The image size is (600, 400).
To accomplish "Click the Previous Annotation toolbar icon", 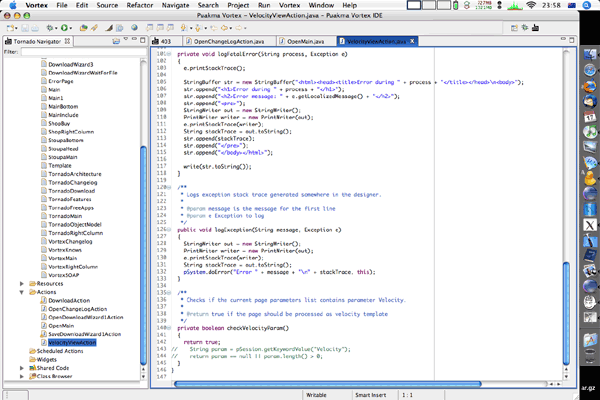I will tap(198, 28).
